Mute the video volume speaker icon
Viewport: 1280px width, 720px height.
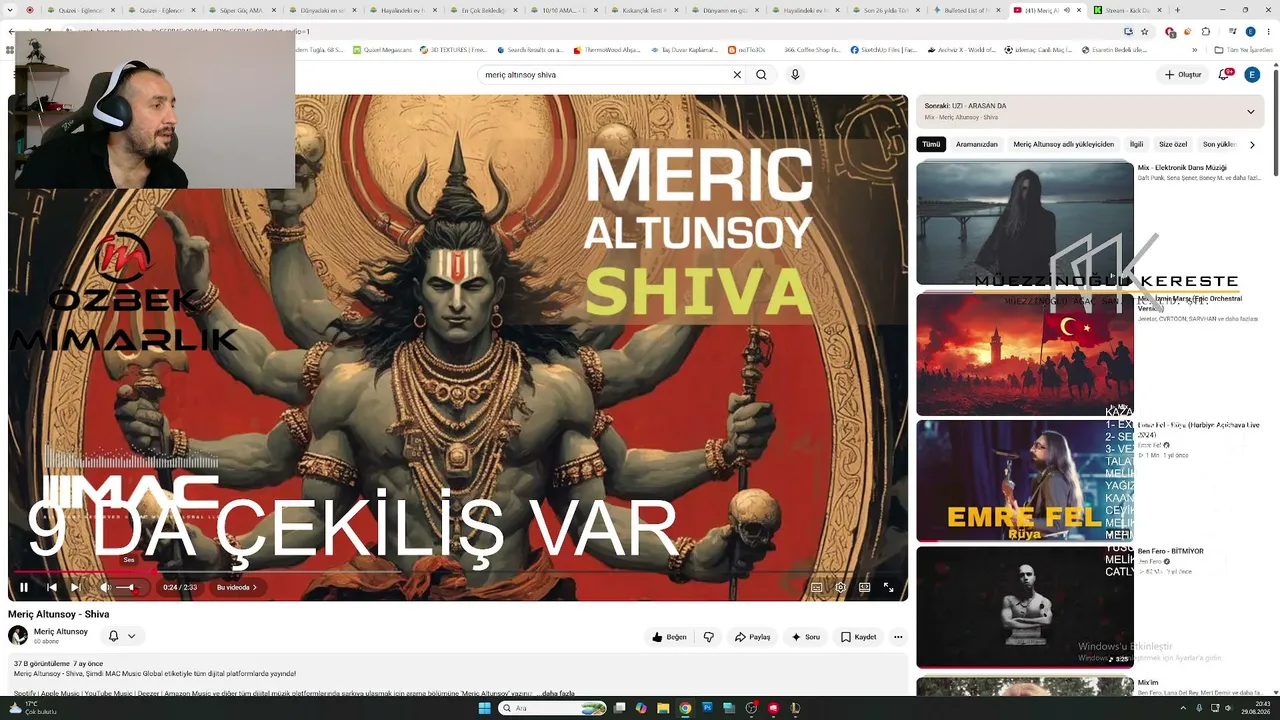pos(105,587)
